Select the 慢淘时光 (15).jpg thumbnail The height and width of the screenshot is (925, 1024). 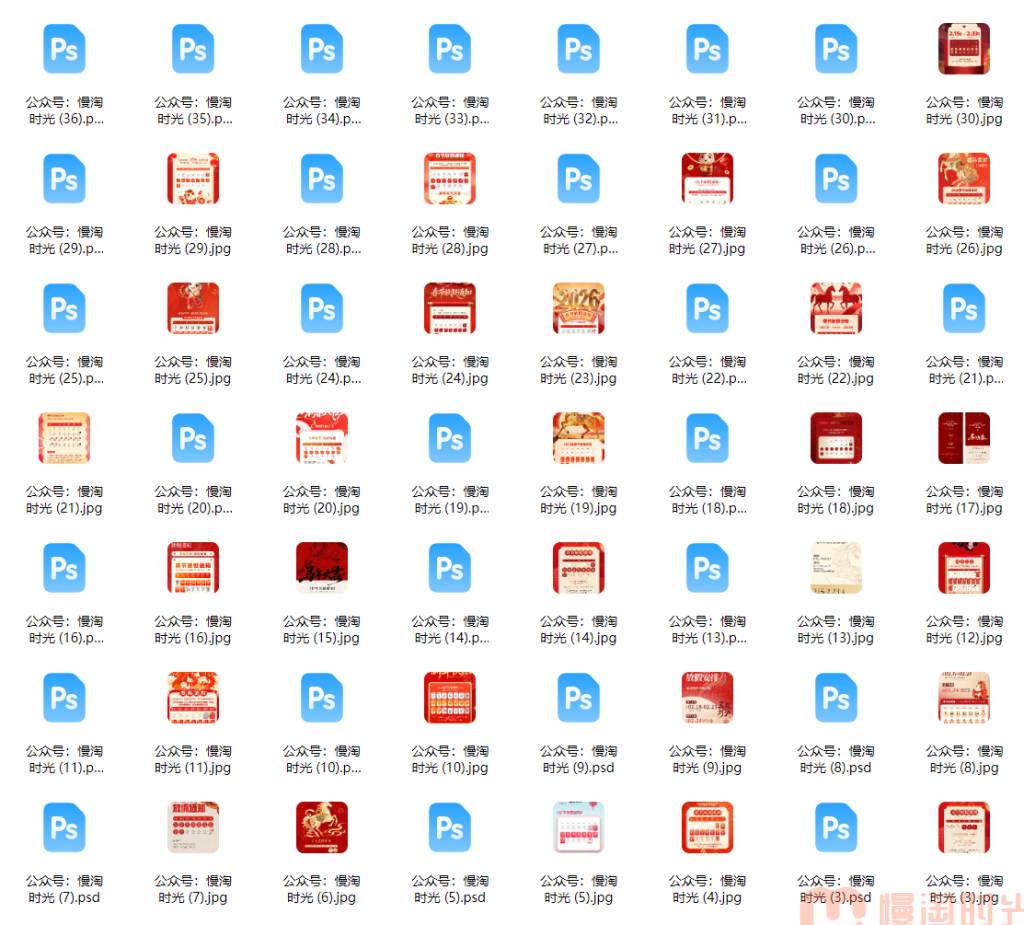pos(321,568)
